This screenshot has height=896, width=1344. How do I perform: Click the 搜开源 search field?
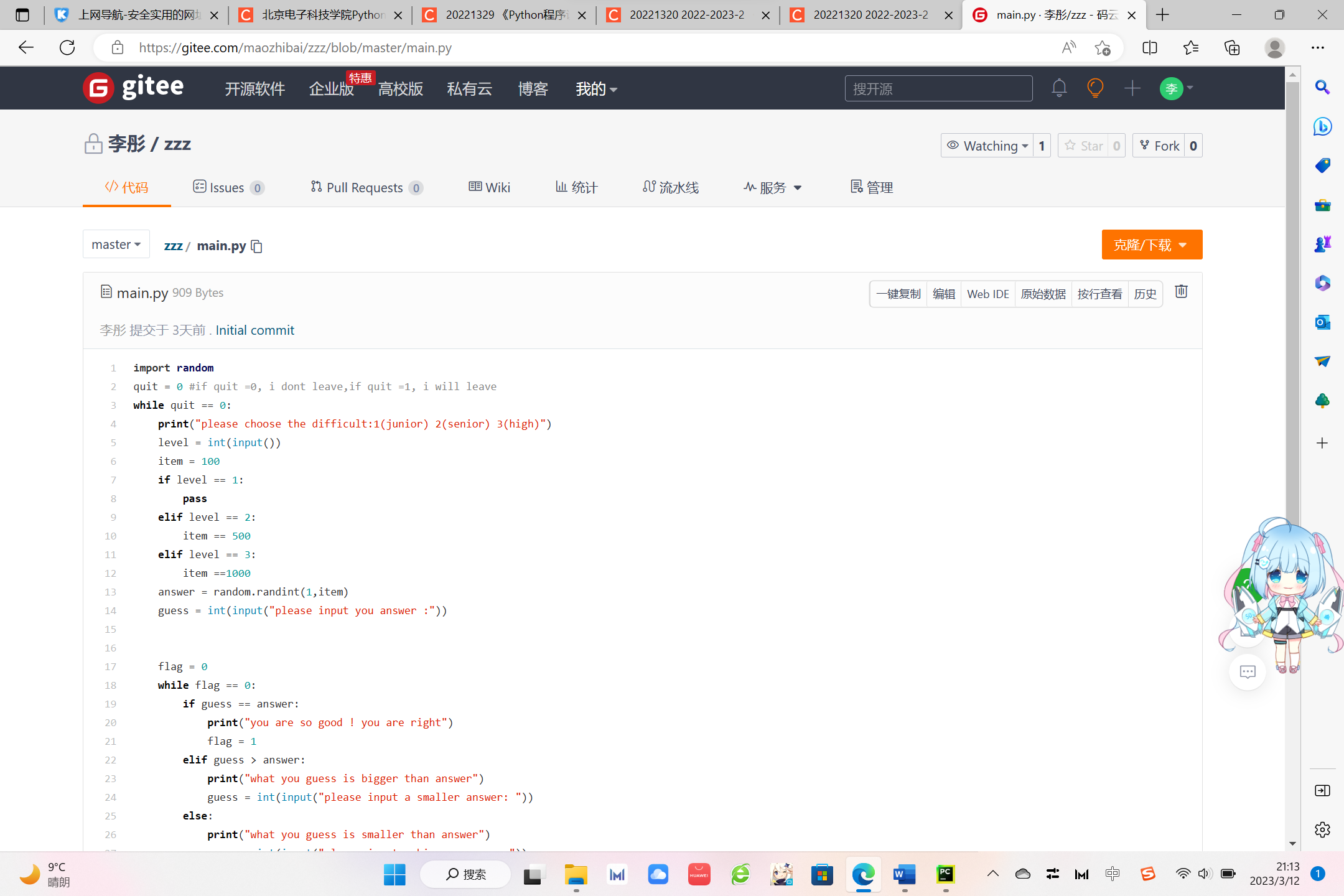tap(938, 89)
